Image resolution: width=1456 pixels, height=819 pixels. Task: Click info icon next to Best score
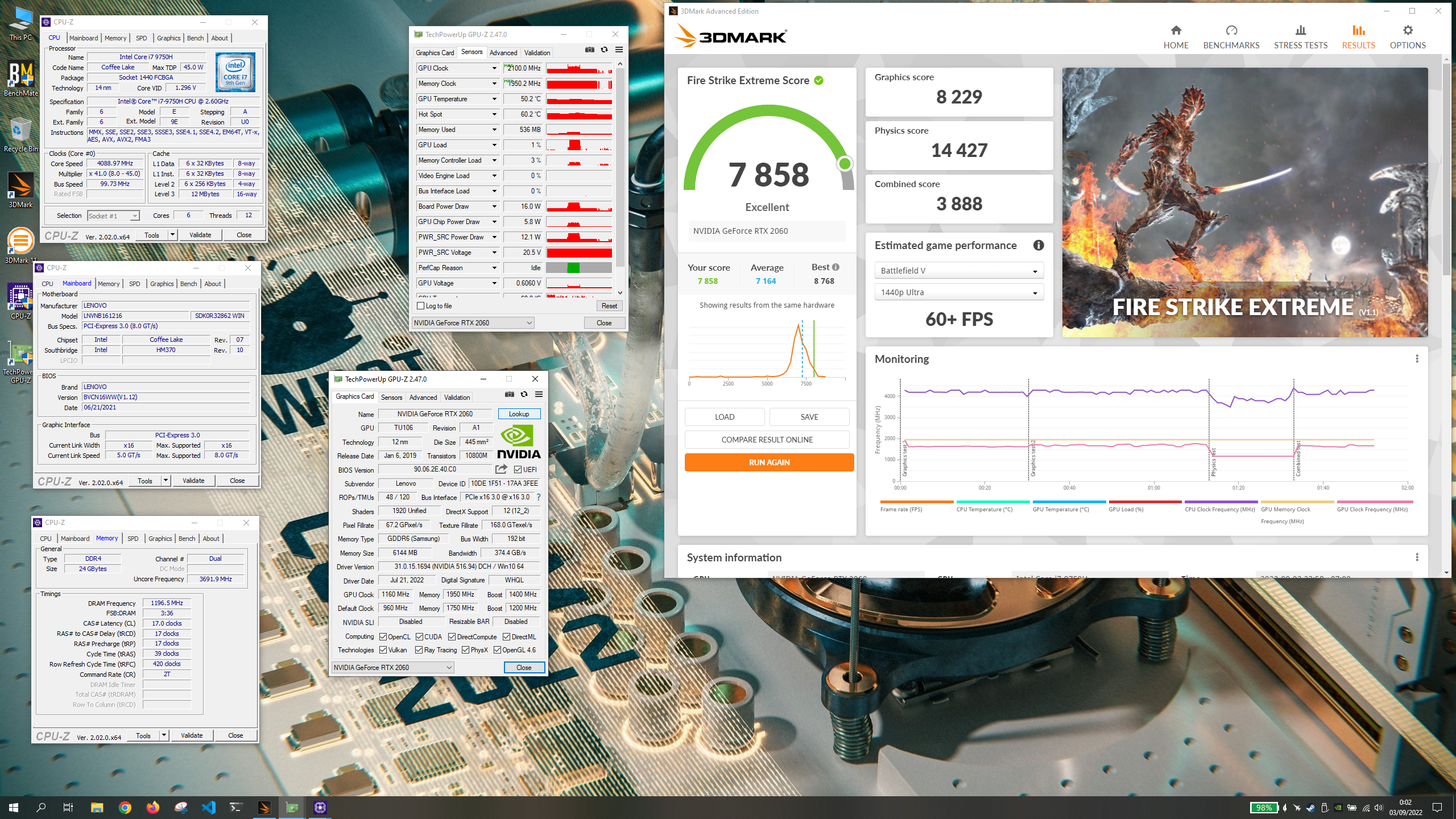[835, 267]
